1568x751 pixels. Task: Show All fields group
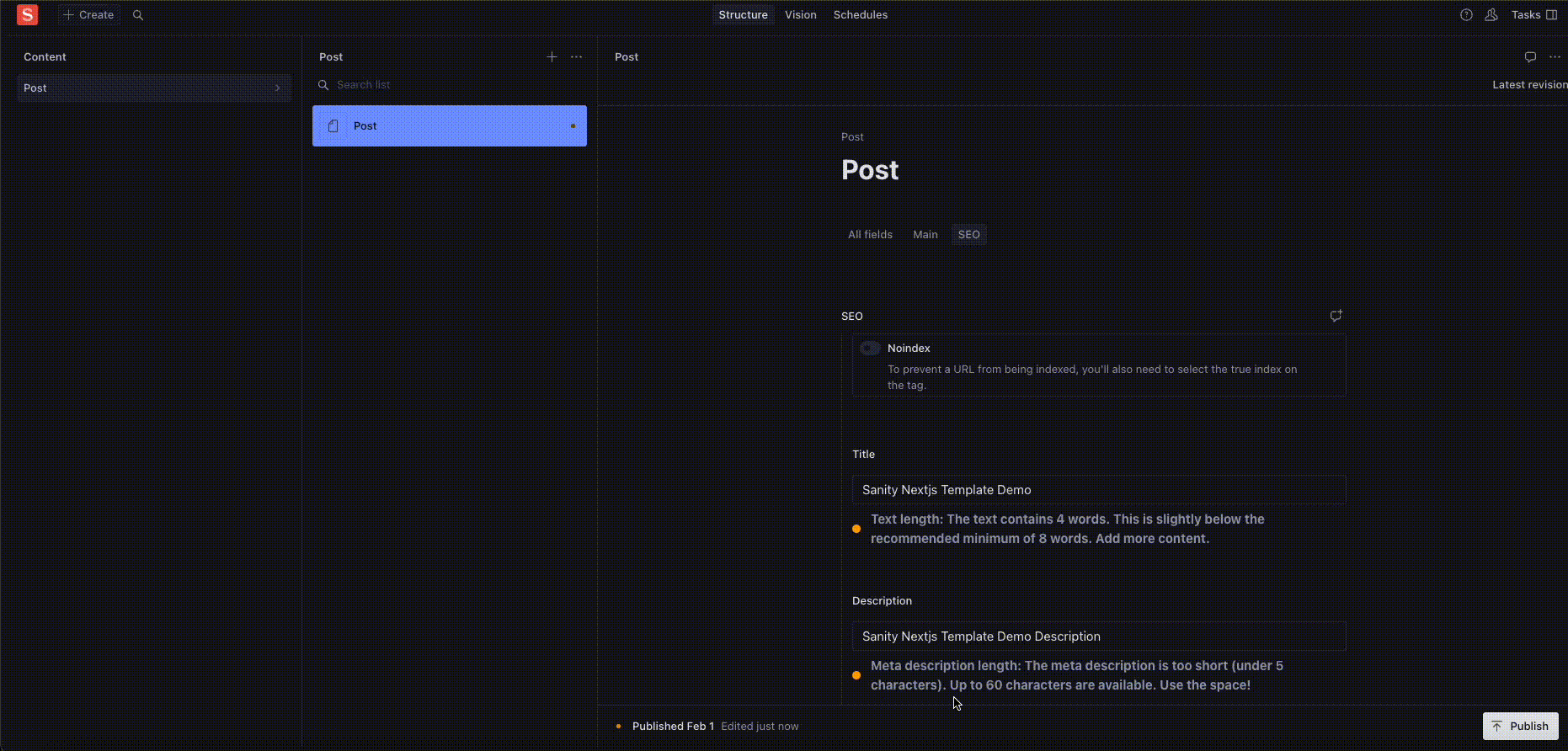[x=870, y=234]
